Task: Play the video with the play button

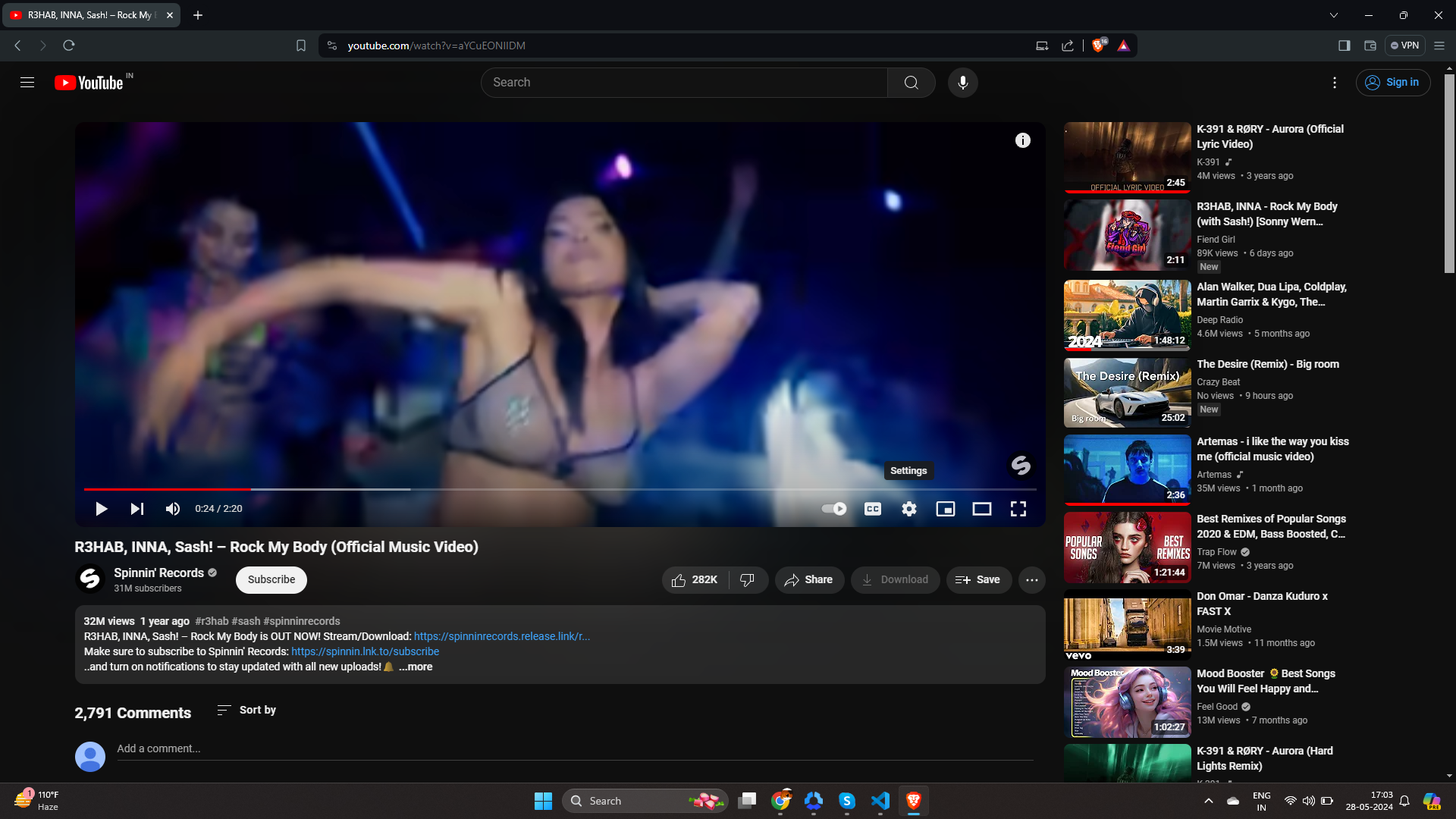Action: (101, 509)
